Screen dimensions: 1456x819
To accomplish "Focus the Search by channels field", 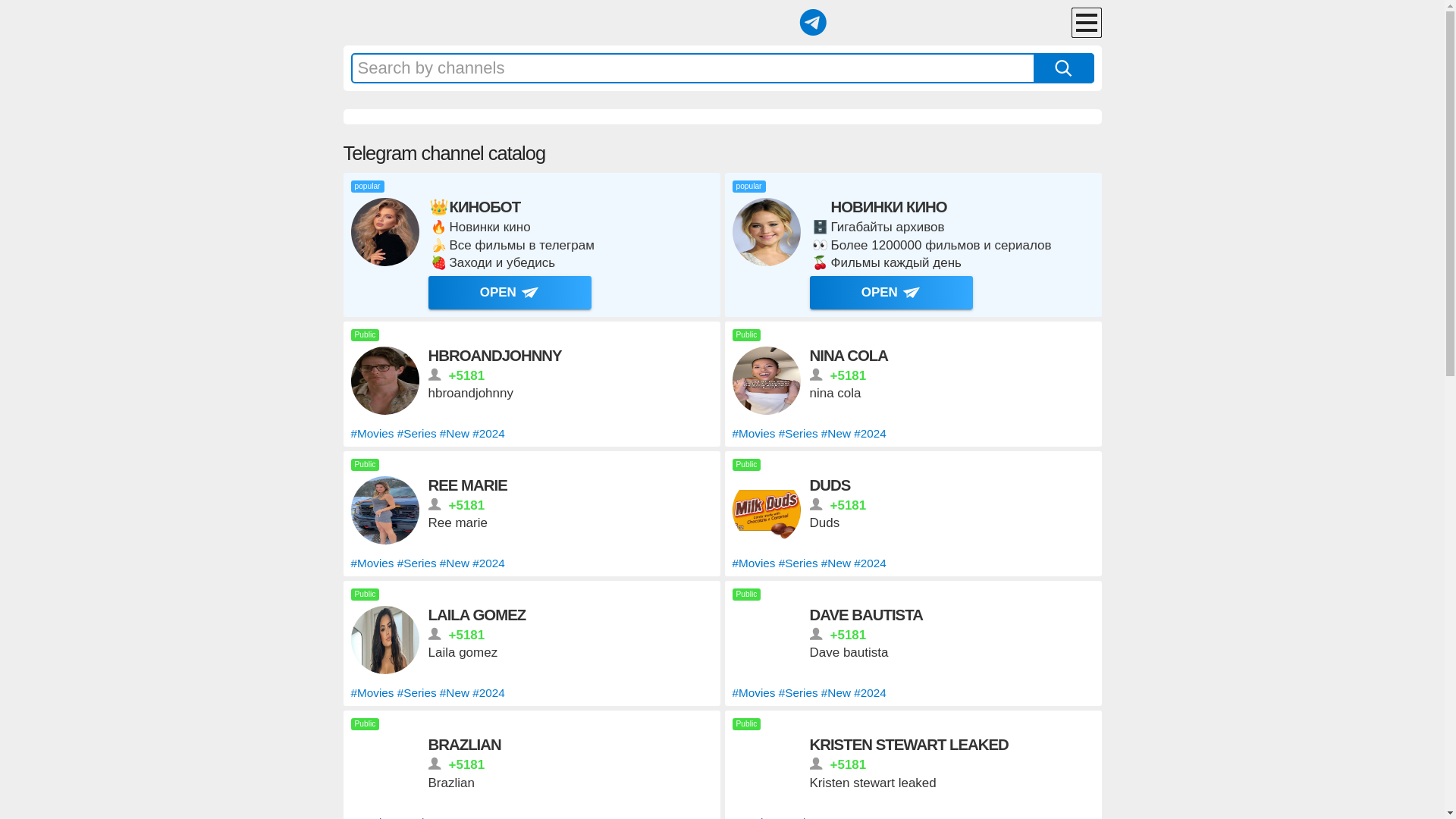I will pyautogui.click(x=692, y=68).
